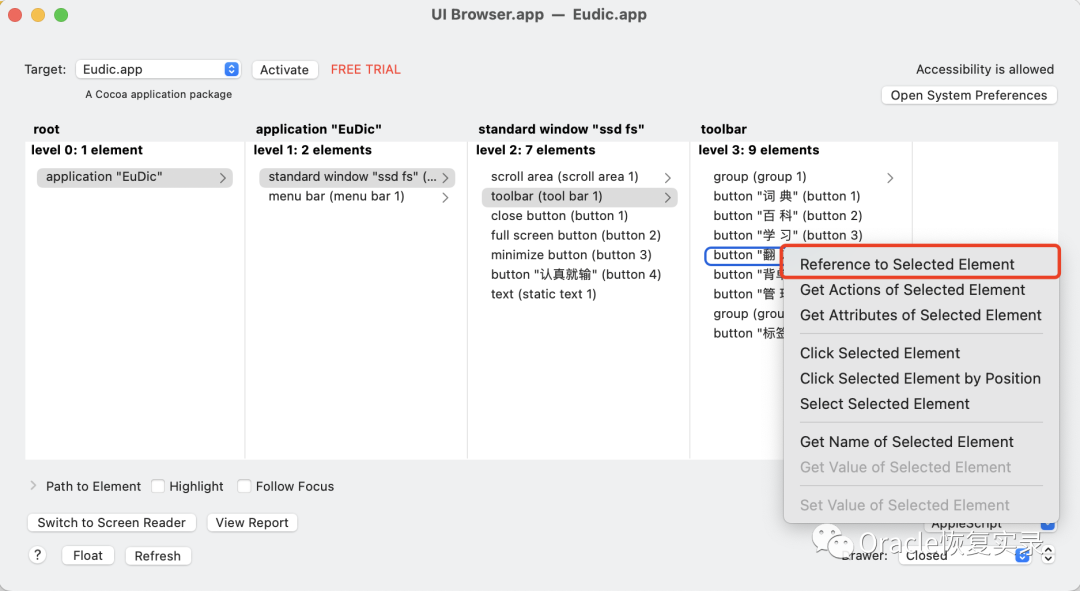Click Switch to Screen Reader
1080x591 pixels.
112,523
